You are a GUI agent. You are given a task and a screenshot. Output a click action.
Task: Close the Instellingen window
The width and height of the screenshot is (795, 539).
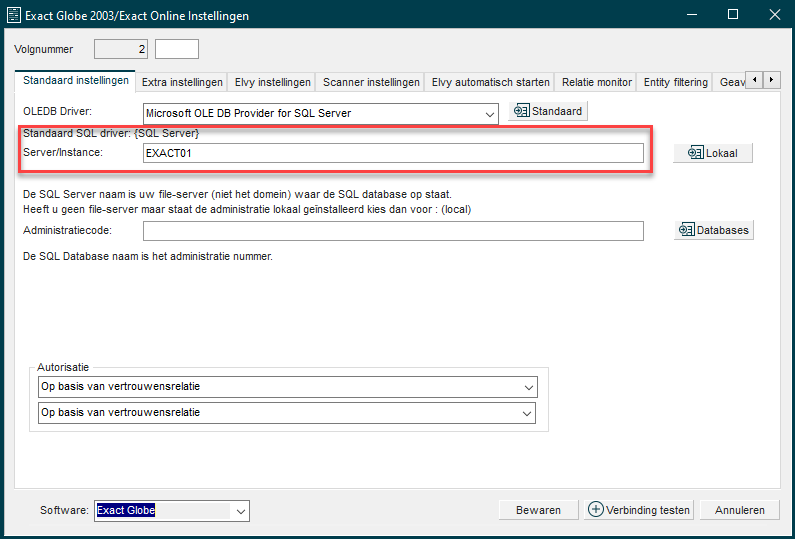[774, 15]
